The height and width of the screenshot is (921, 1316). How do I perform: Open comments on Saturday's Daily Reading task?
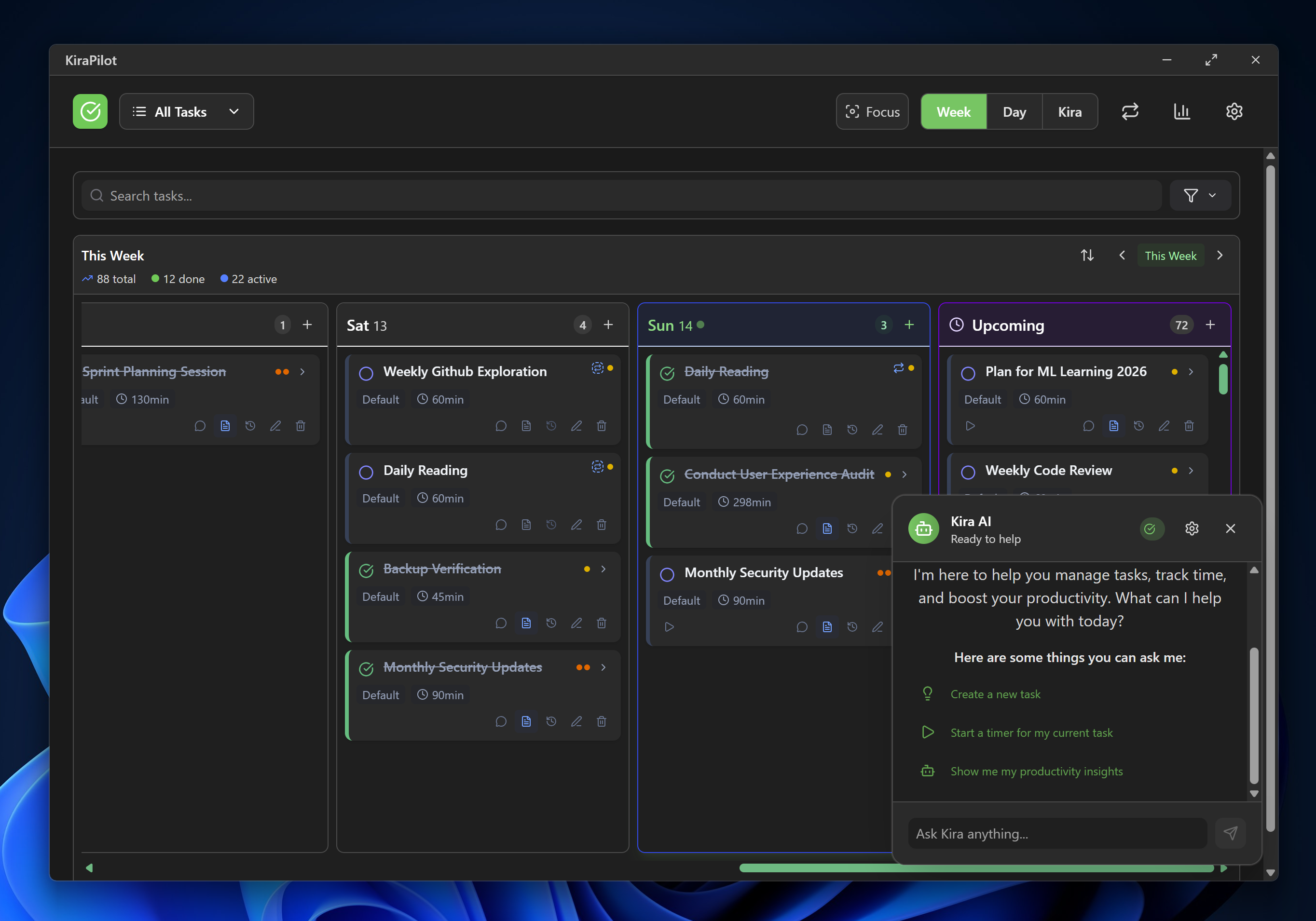click(x=500, y=525)
